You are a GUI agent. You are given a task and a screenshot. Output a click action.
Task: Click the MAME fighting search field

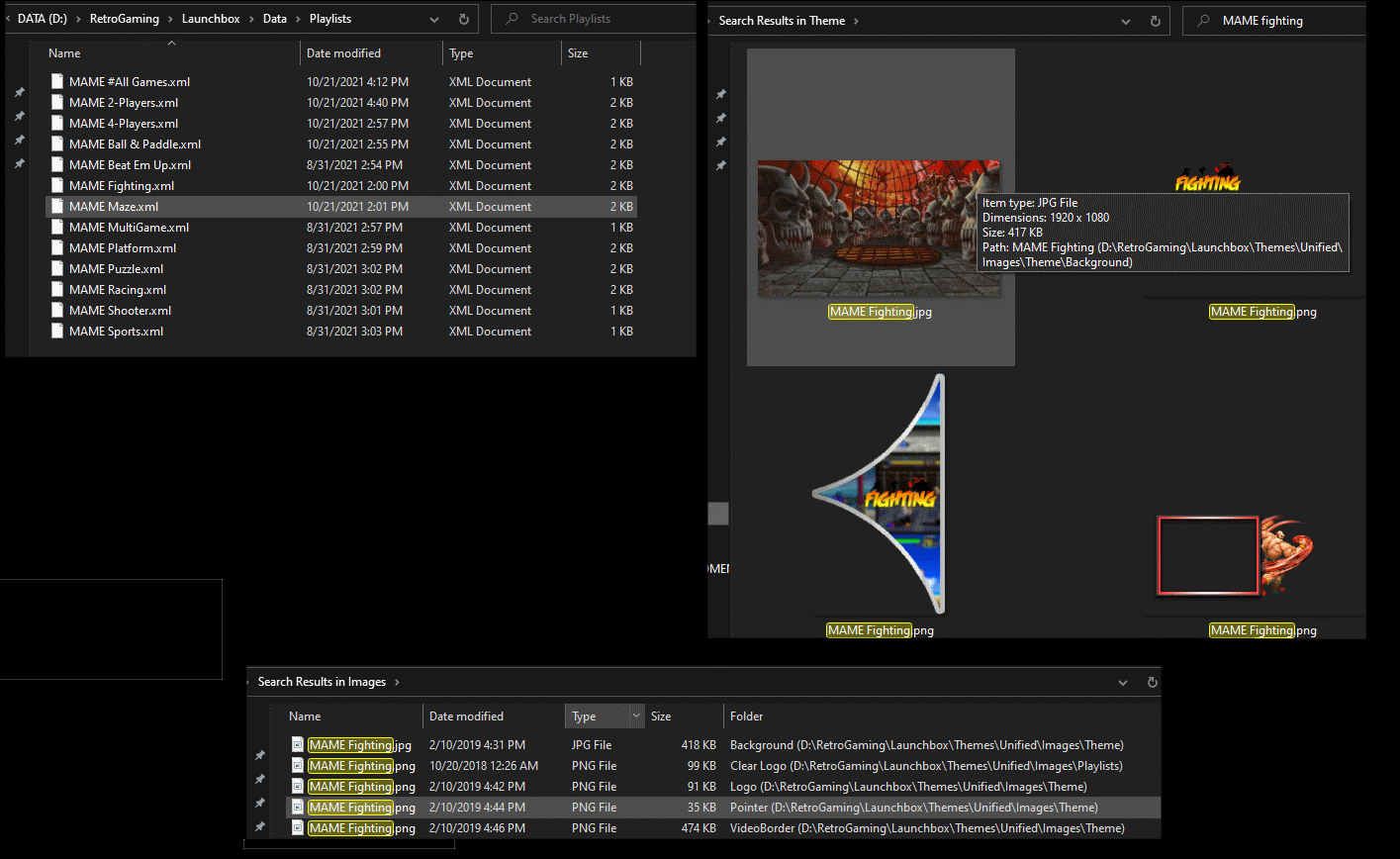click(1274, 21)
